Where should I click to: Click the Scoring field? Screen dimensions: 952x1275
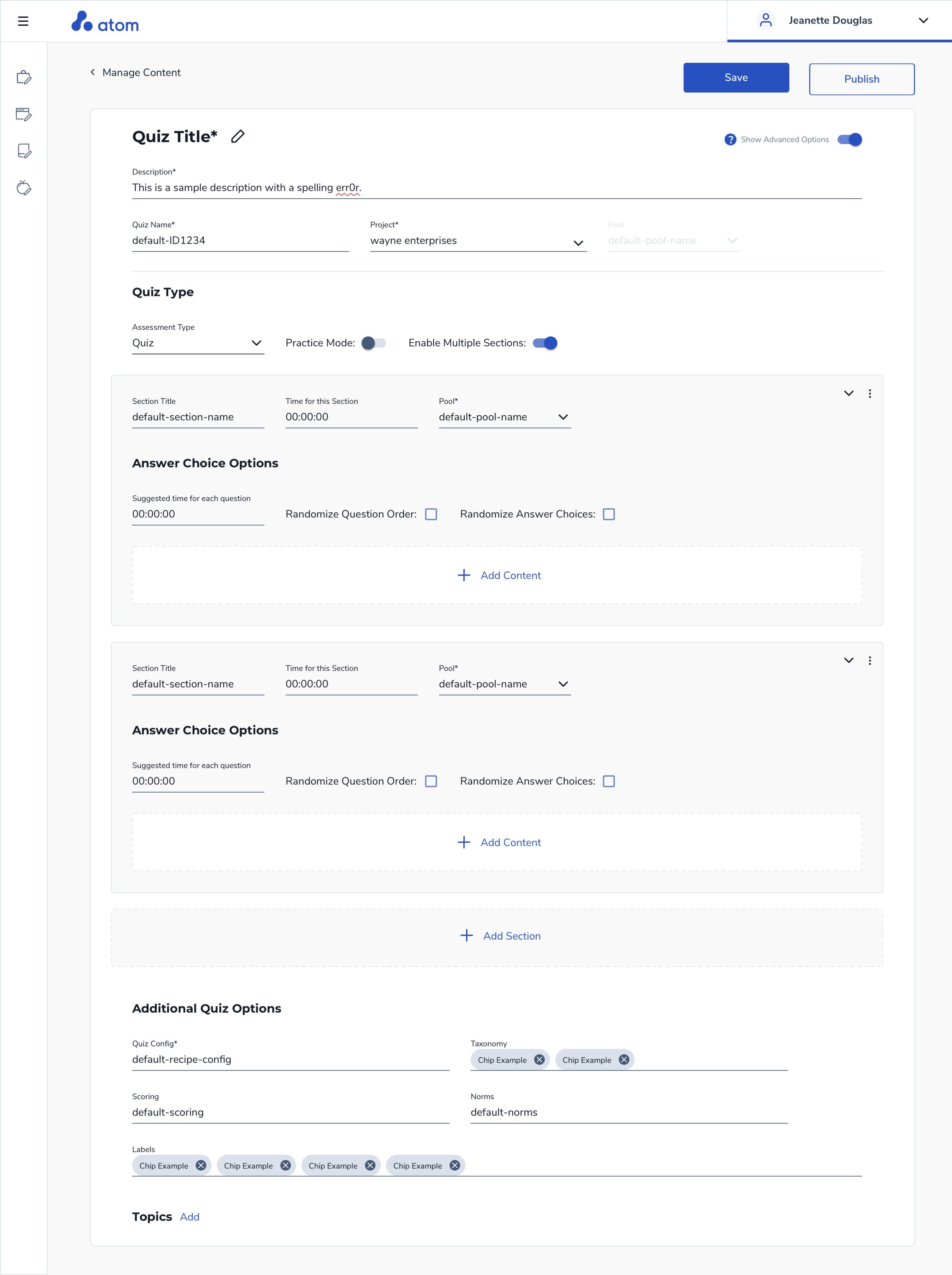[291, 1112]
